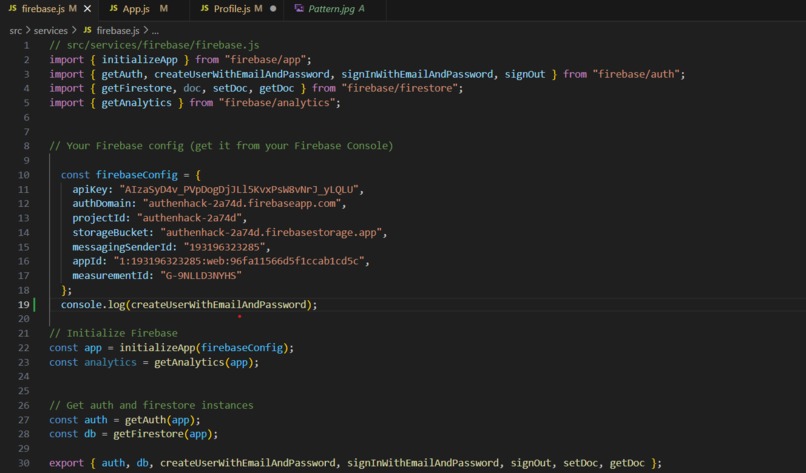The width and height of the screenshot is (806, 473).
Task: Click the projectId value "authenhack-2a74d"
Action: click(189, 218)
